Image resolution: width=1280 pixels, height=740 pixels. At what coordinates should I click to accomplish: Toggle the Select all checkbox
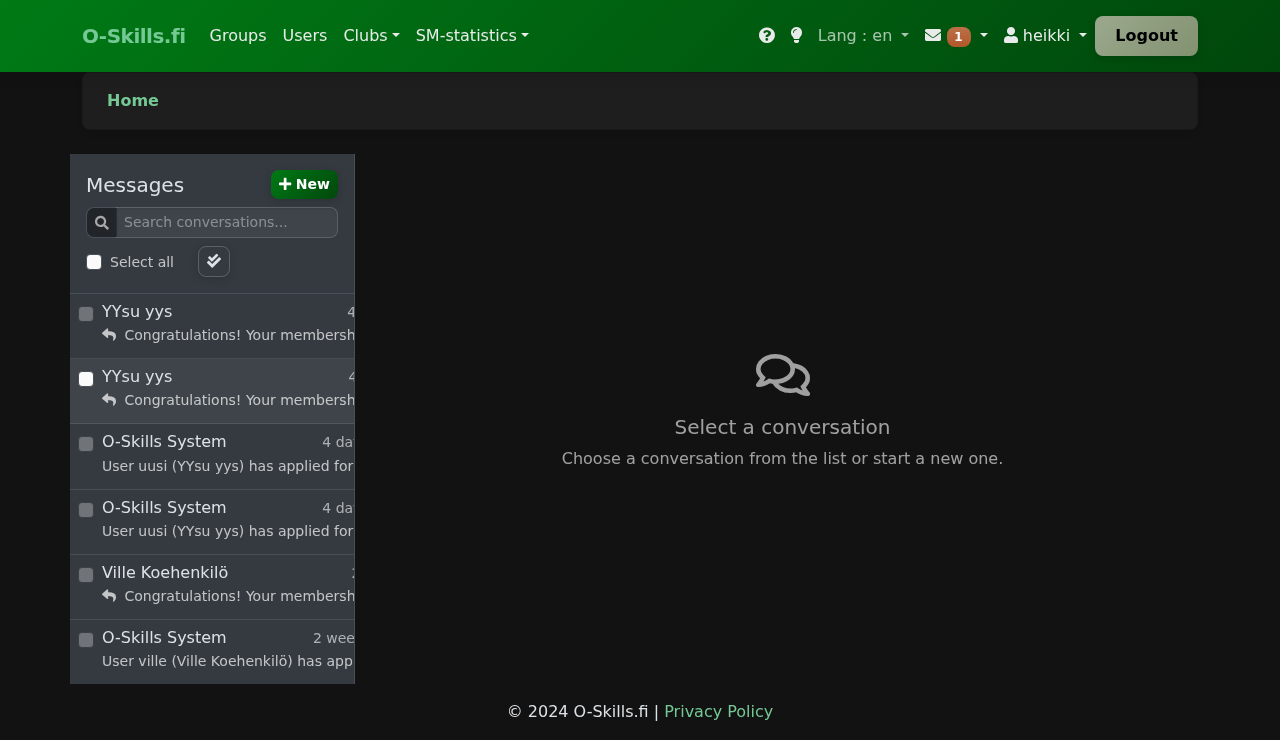click(x=94, y=262)
